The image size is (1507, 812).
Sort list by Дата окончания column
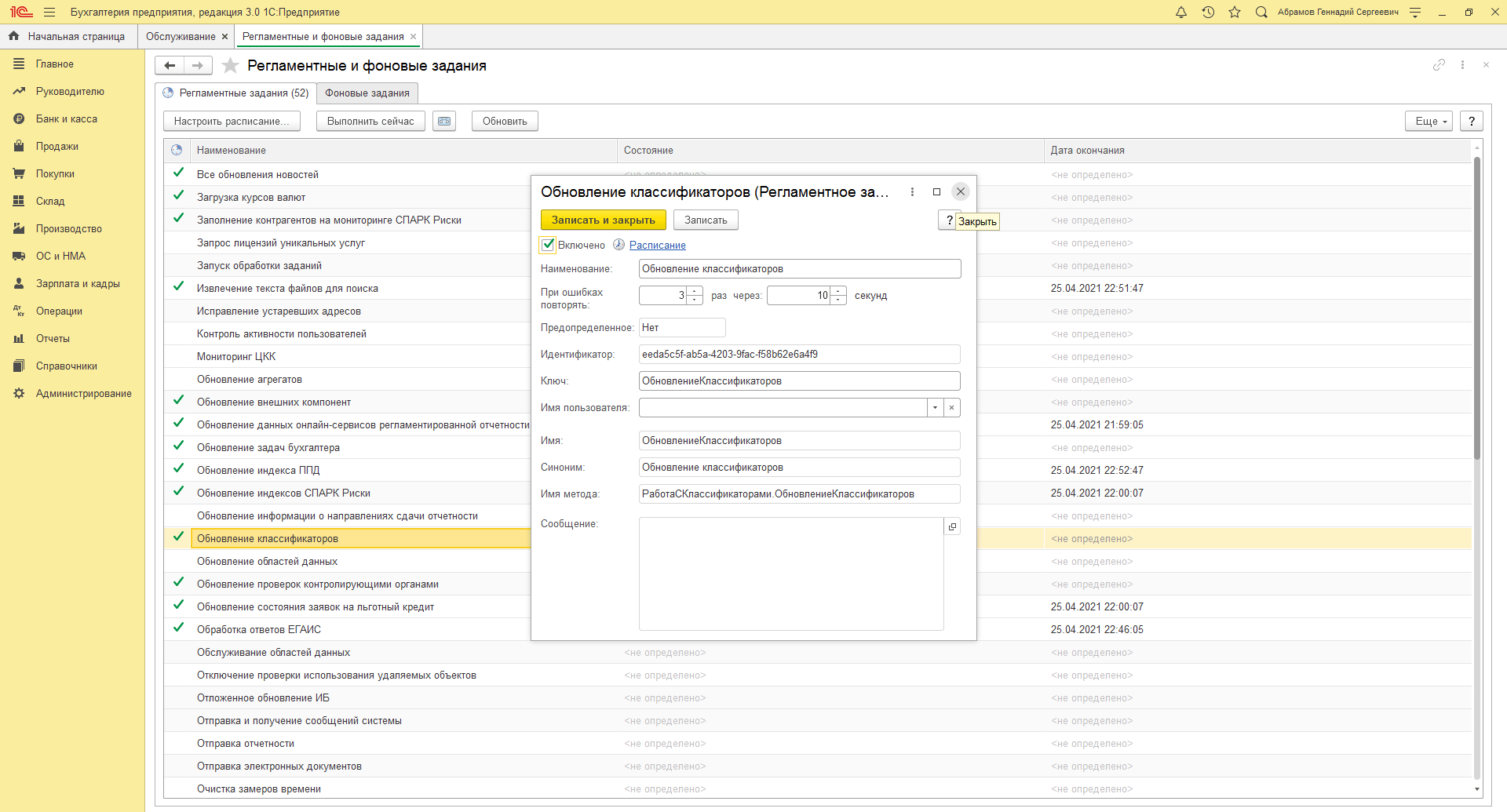click(1257, 151)
